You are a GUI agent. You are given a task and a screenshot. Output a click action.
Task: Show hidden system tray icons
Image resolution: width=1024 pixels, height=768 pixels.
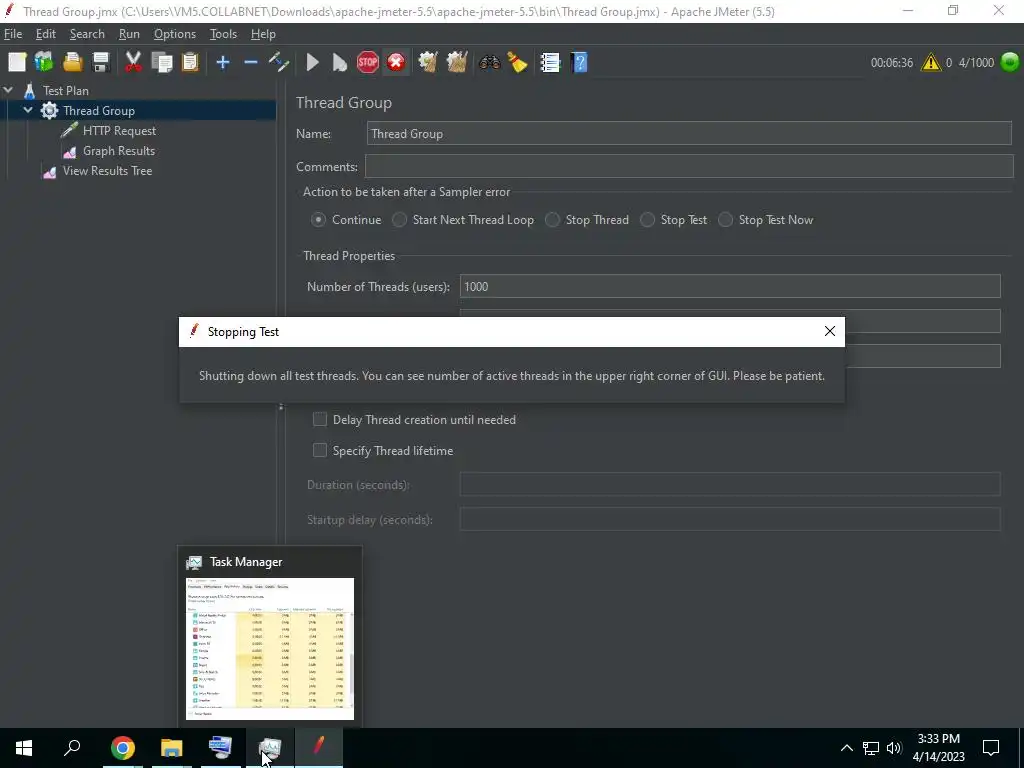(846, 748)
